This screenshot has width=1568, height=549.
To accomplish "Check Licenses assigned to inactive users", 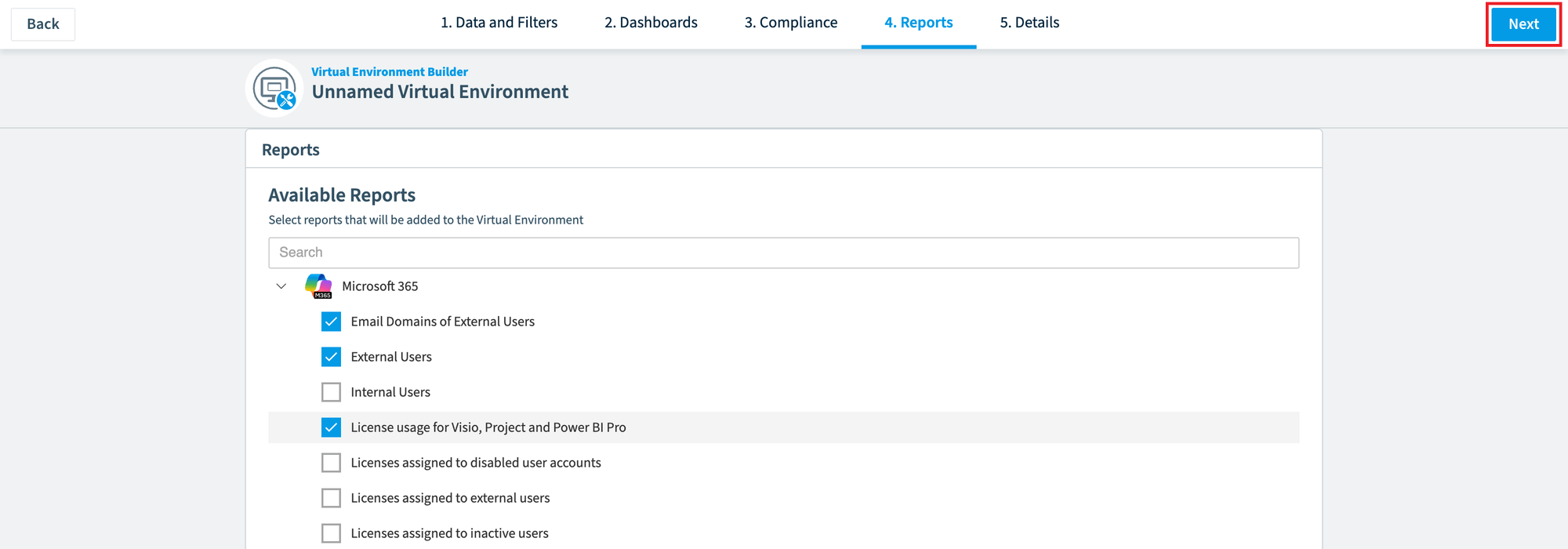I will (332, 533).
